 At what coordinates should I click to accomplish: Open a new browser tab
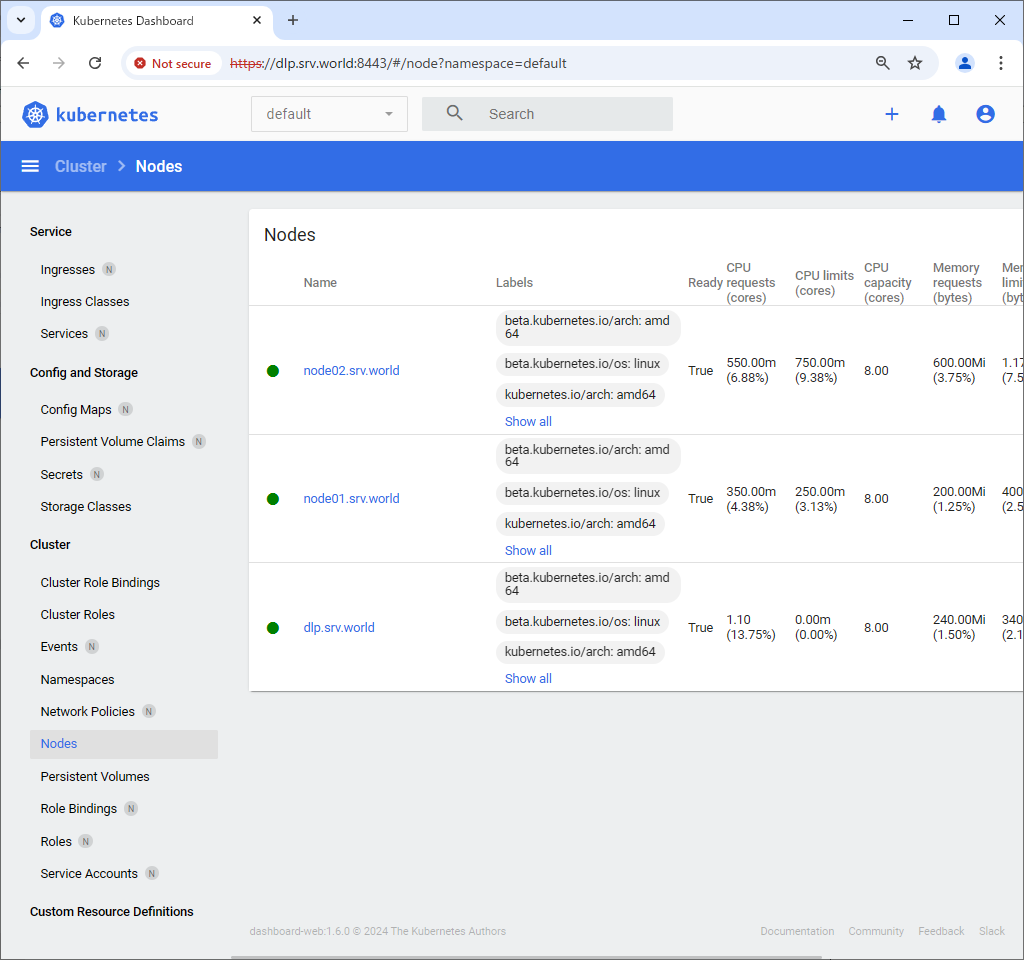tap(293, 20)
